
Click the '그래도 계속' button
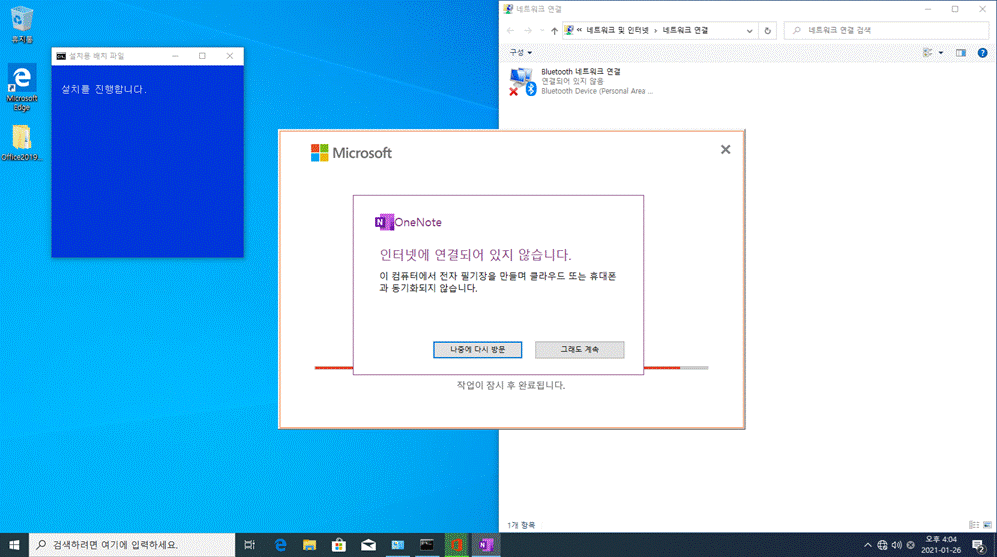click(x=579, y=350)
